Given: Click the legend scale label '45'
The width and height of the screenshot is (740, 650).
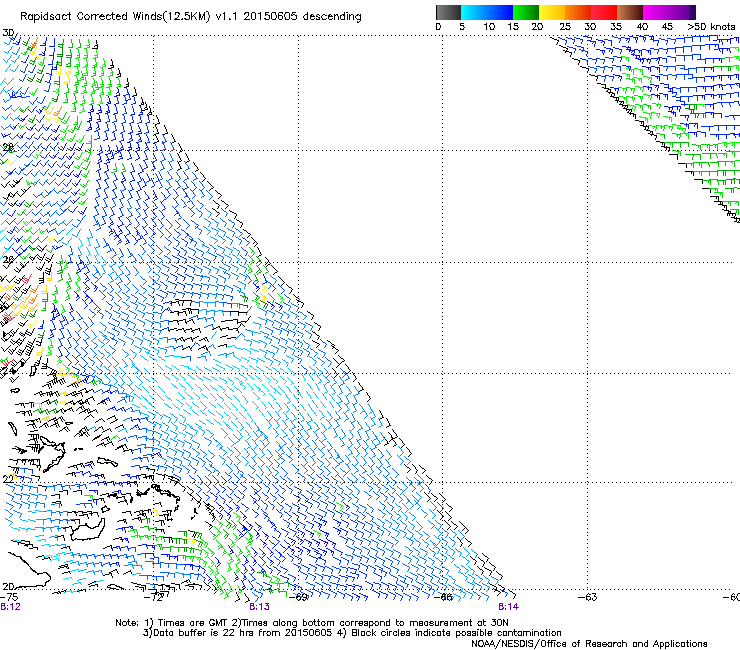Looking at the screenshot, I should click(667, 27).
